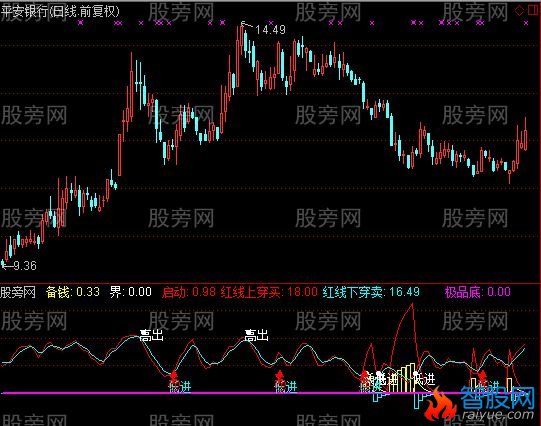Click the 红线上穿买: 18.00 readout

coord(269,292)
